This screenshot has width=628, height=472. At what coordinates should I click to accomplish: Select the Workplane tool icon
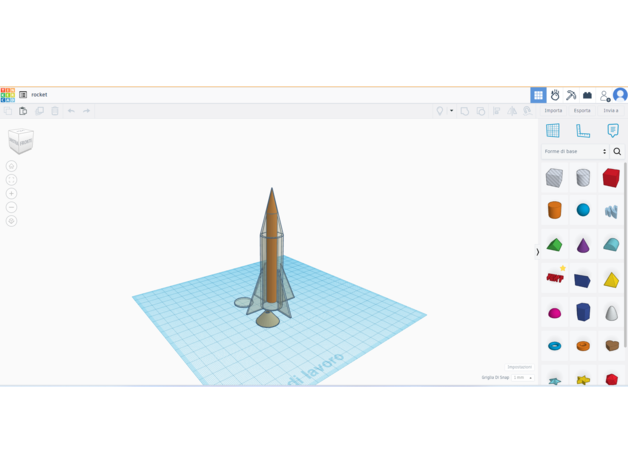[553, 131]
